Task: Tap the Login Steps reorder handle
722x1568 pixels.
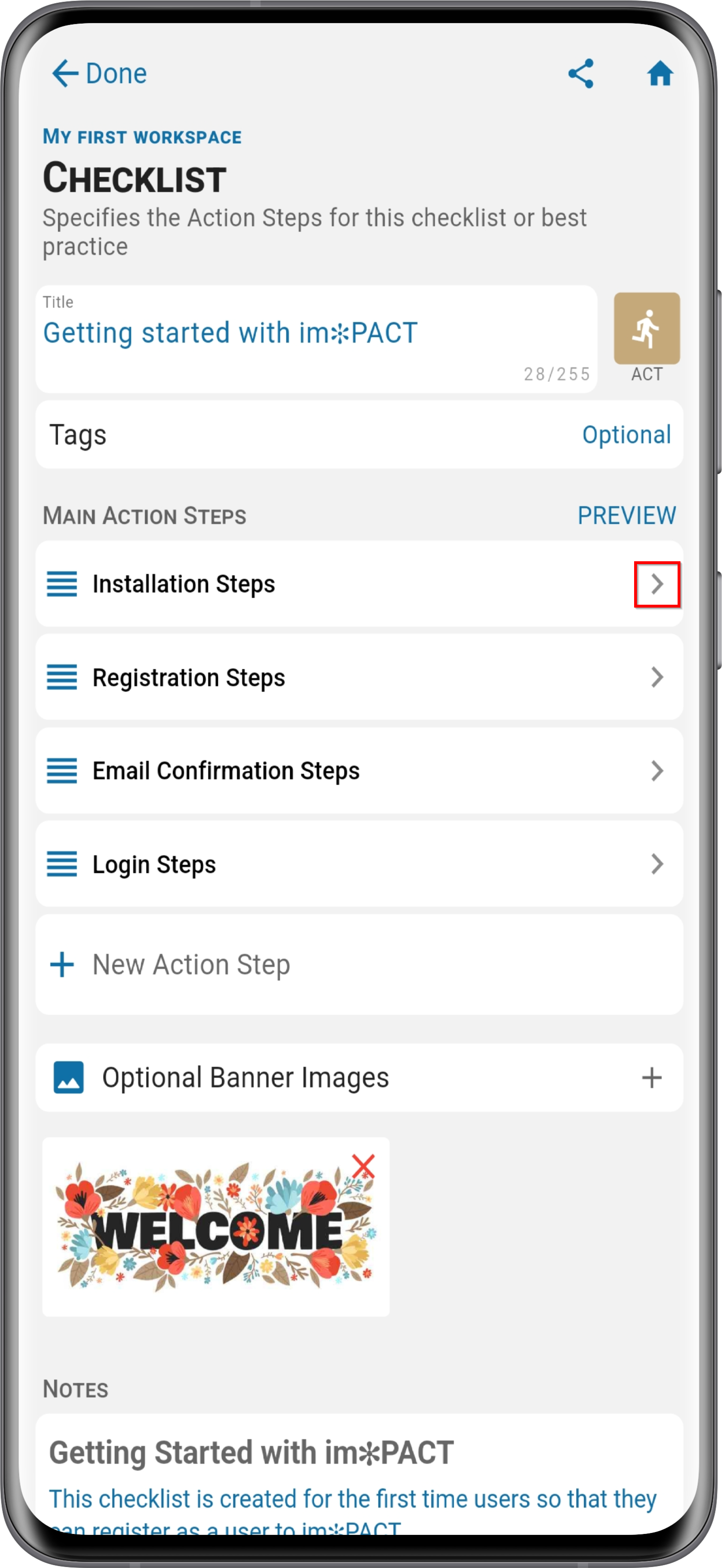Action: click(62, 864)
